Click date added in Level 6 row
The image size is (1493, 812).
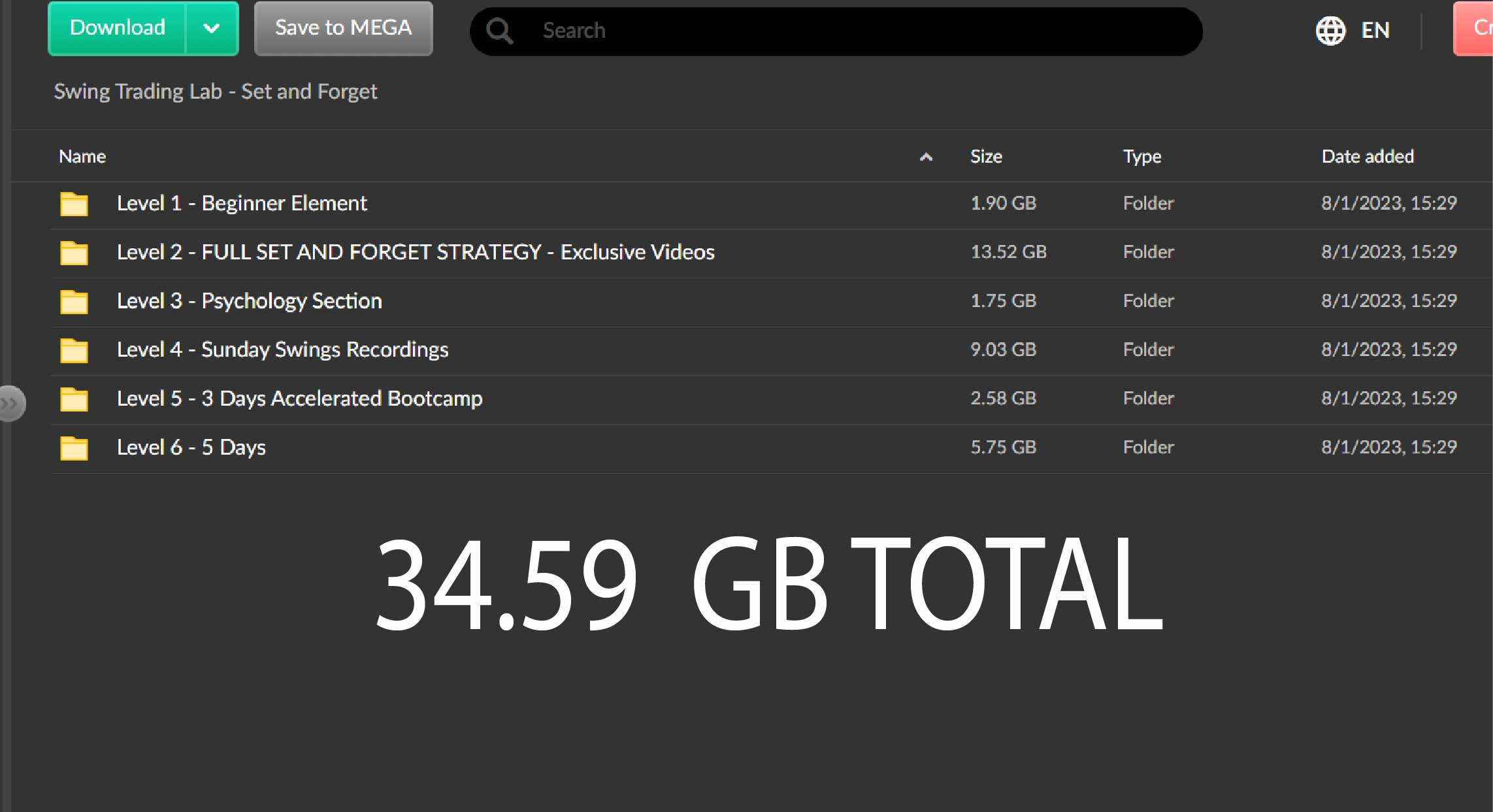click(x=1389, y=447)
